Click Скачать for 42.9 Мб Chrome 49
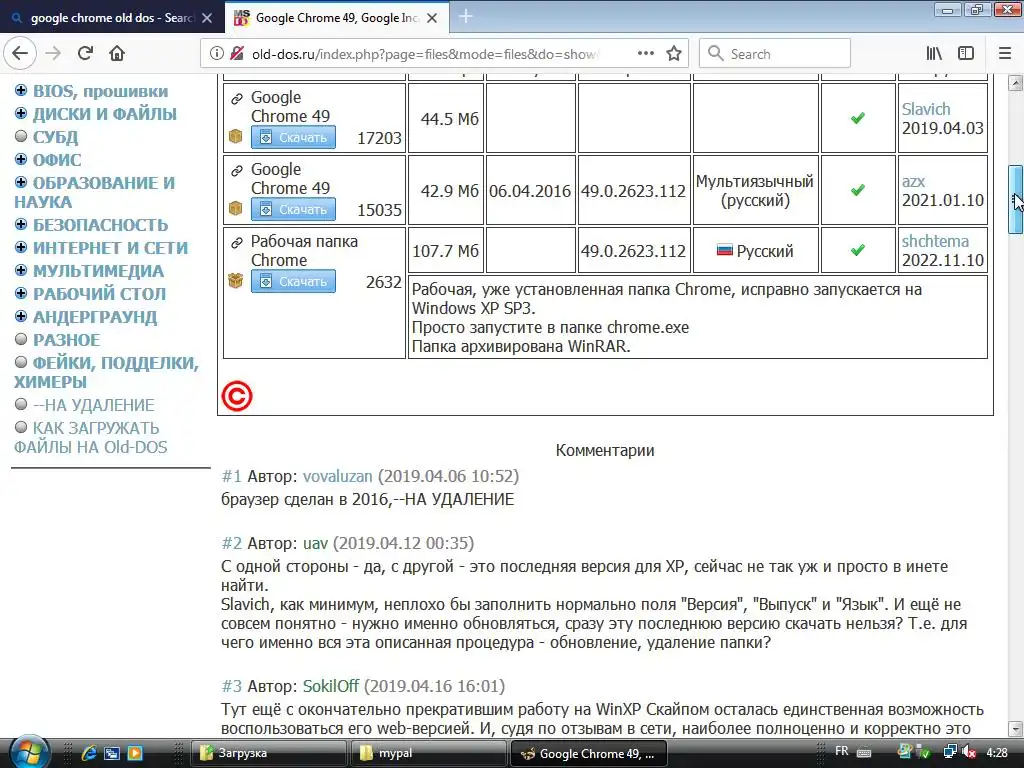 click(x=293, y=209)
